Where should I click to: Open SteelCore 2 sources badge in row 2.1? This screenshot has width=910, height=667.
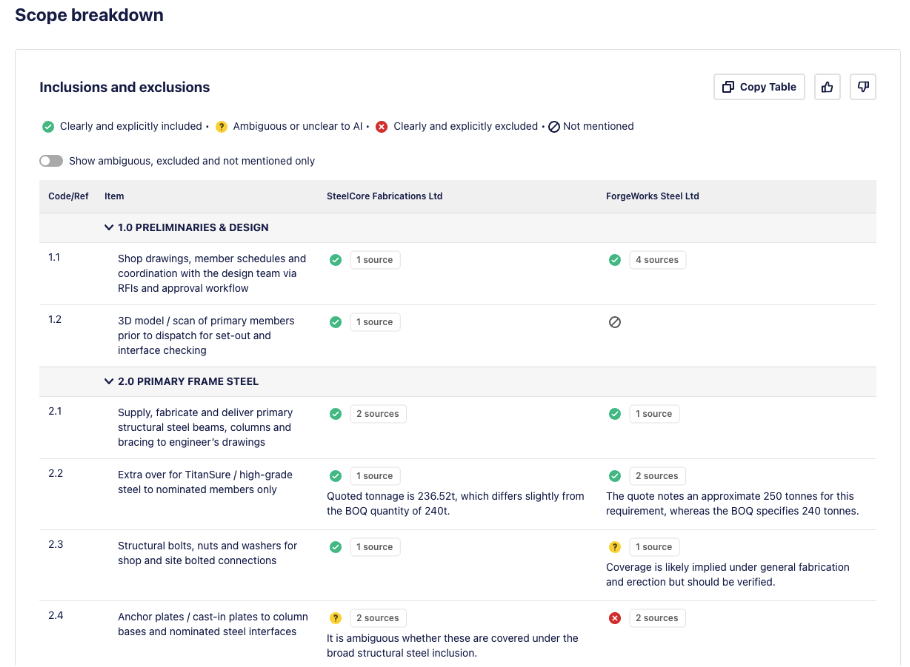(x=378, y=414)
